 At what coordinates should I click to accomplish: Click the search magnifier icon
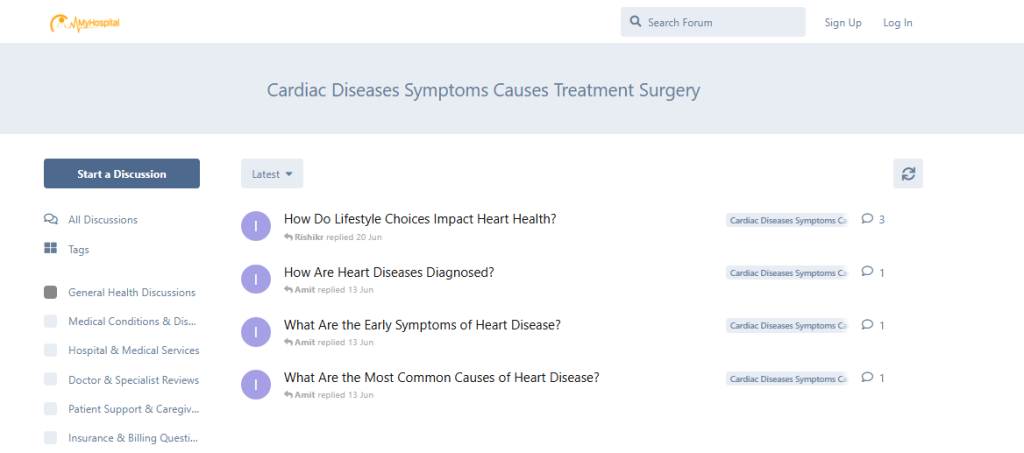[x=635, y=22]
